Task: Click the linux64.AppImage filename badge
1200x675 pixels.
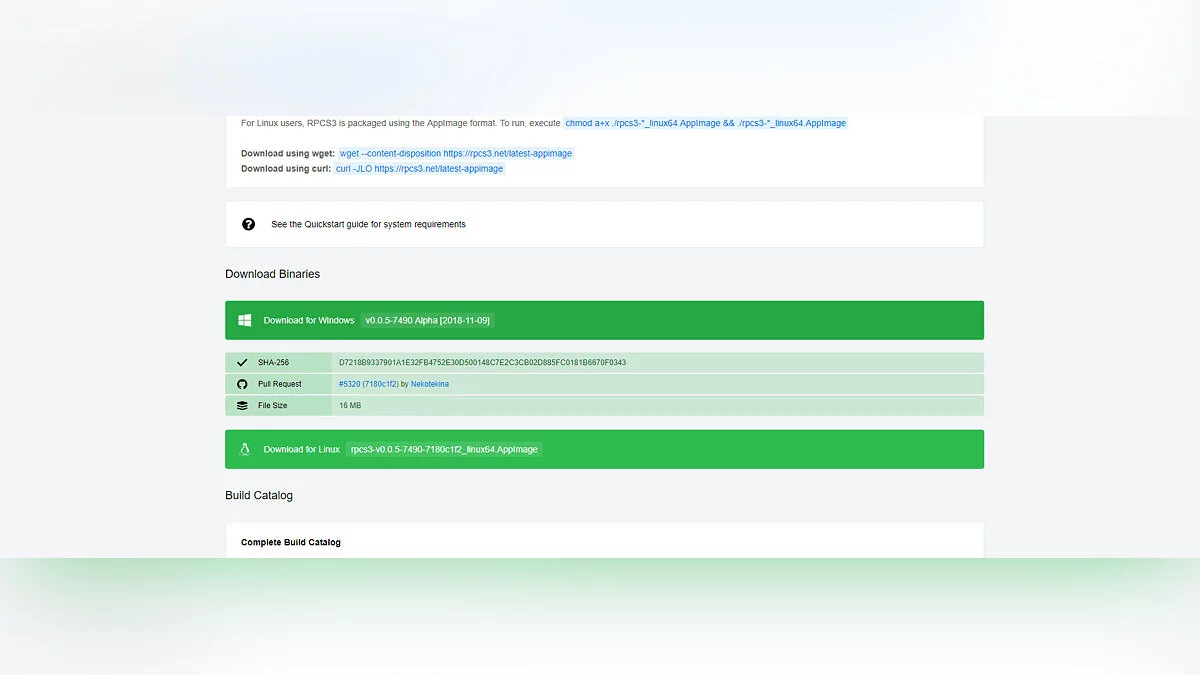Action: (x=444, y=449)
